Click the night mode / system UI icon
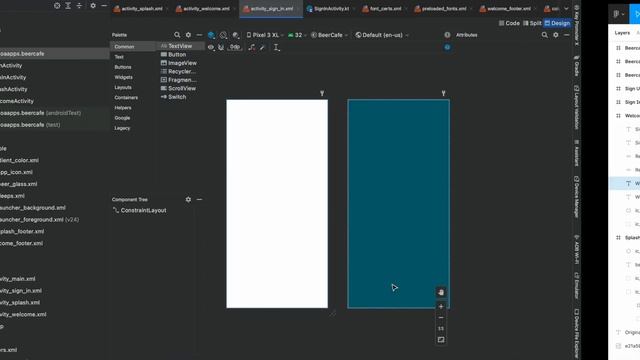The width and height of the screenshot is (640, 360). [x=236, y=35]
